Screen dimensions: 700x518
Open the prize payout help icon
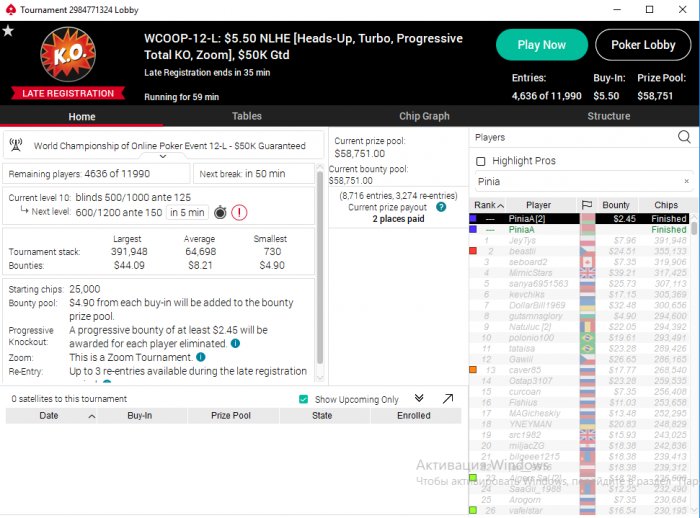click(441, 207)
